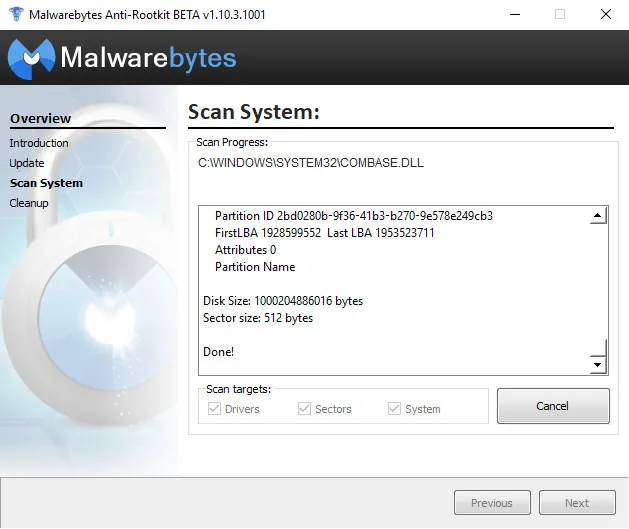Click the FirstLBA 1928599552 log line

(325, 233)
